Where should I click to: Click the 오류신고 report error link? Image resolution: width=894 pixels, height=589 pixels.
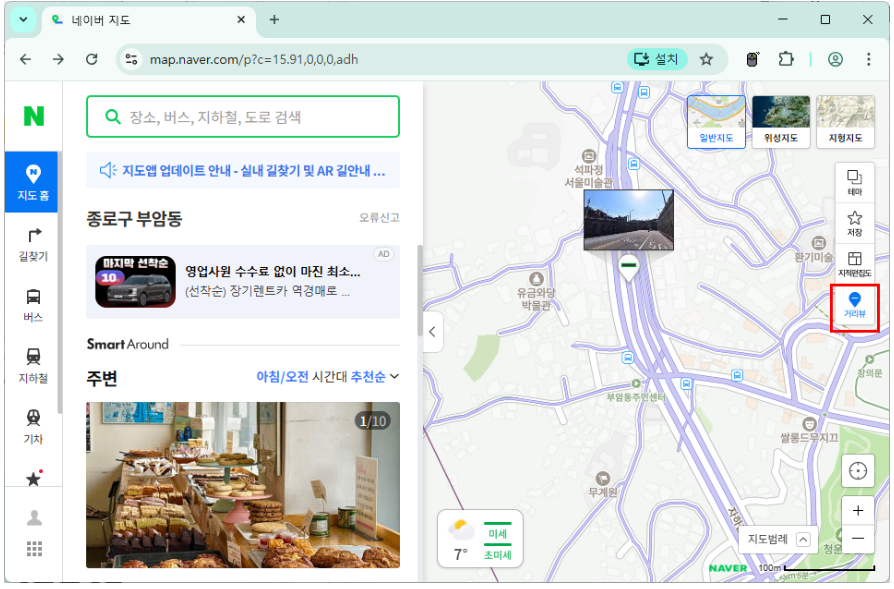click(379, 218)
